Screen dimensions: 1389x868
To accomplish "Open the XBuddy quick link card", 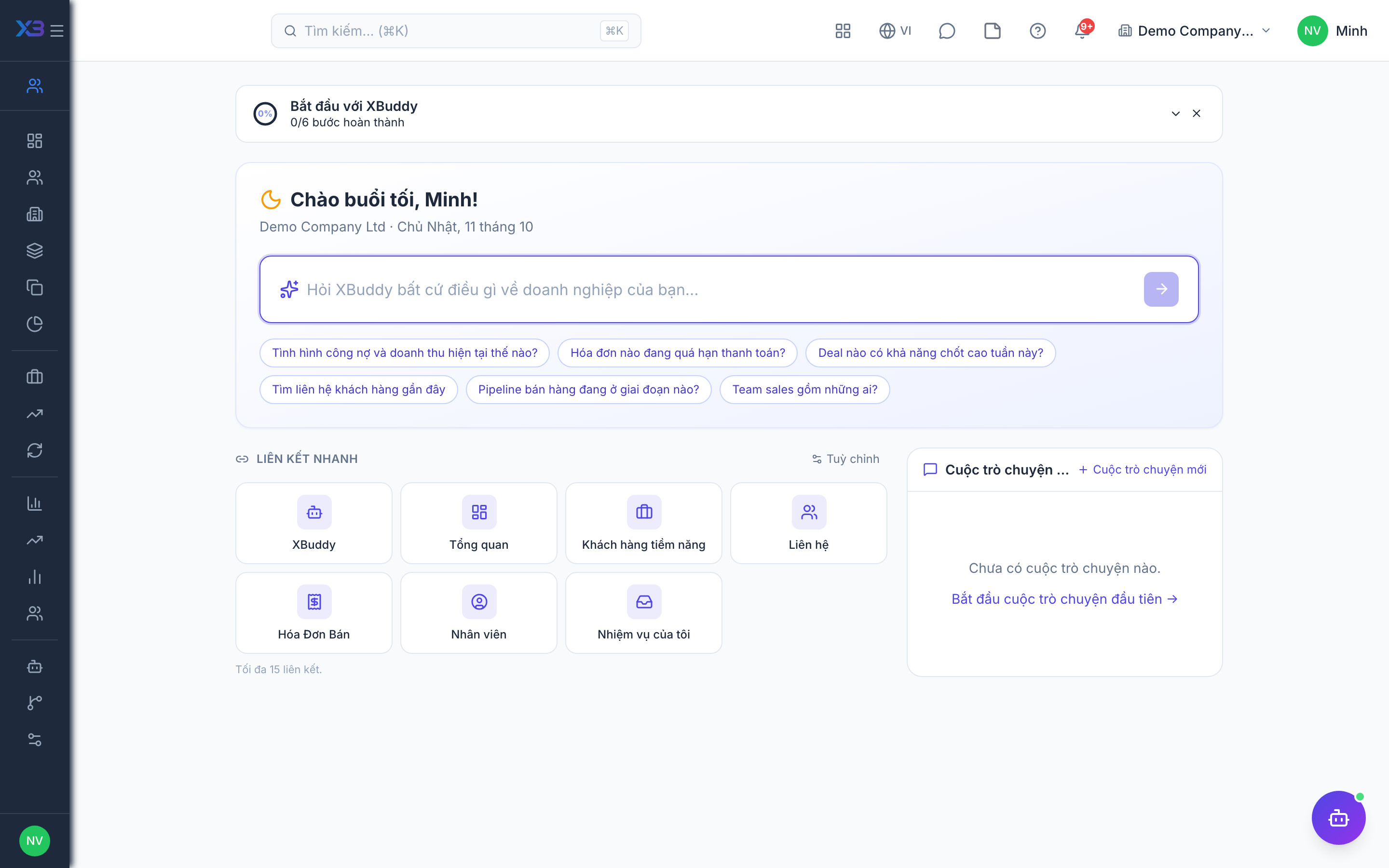I will [314, 523].
